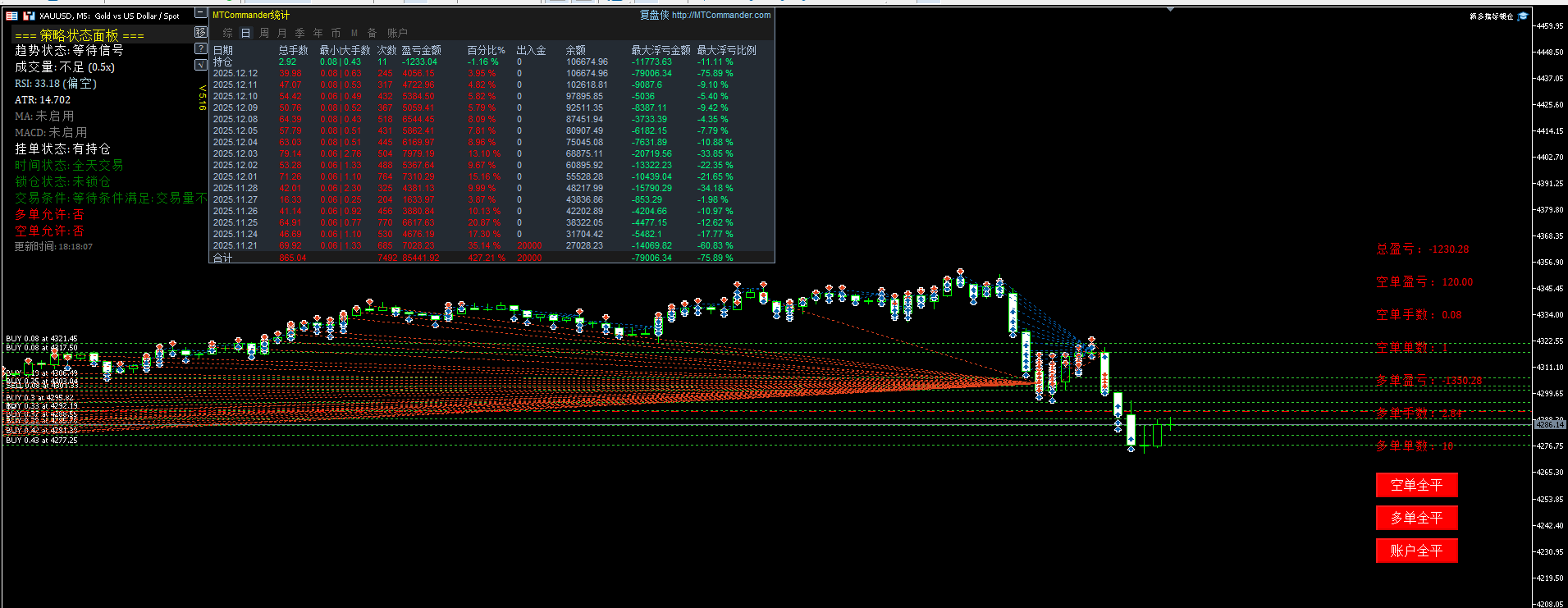Viewport: 1568px width, 608px height.
Task: Click the 合计 totals row label
Action: tap(223, 258)
